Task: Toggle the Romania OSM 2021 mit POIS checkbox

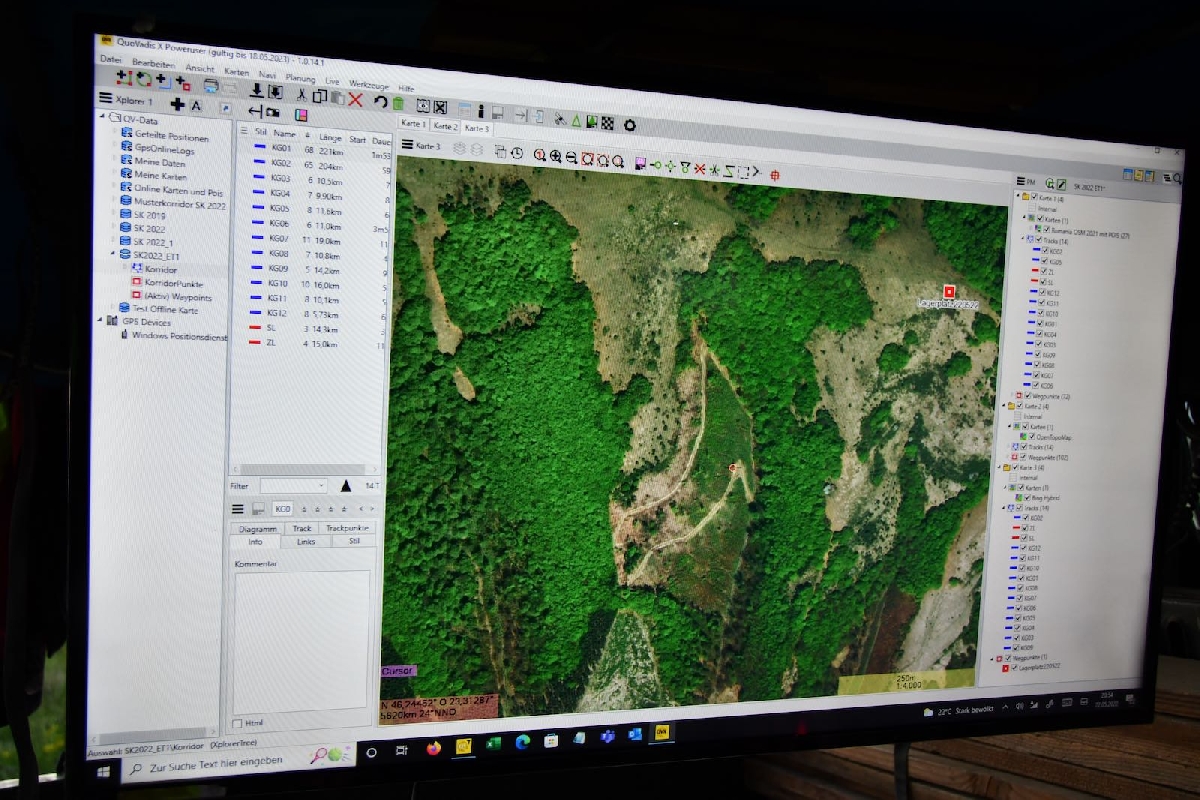Action: click(x=1047, y=230)
